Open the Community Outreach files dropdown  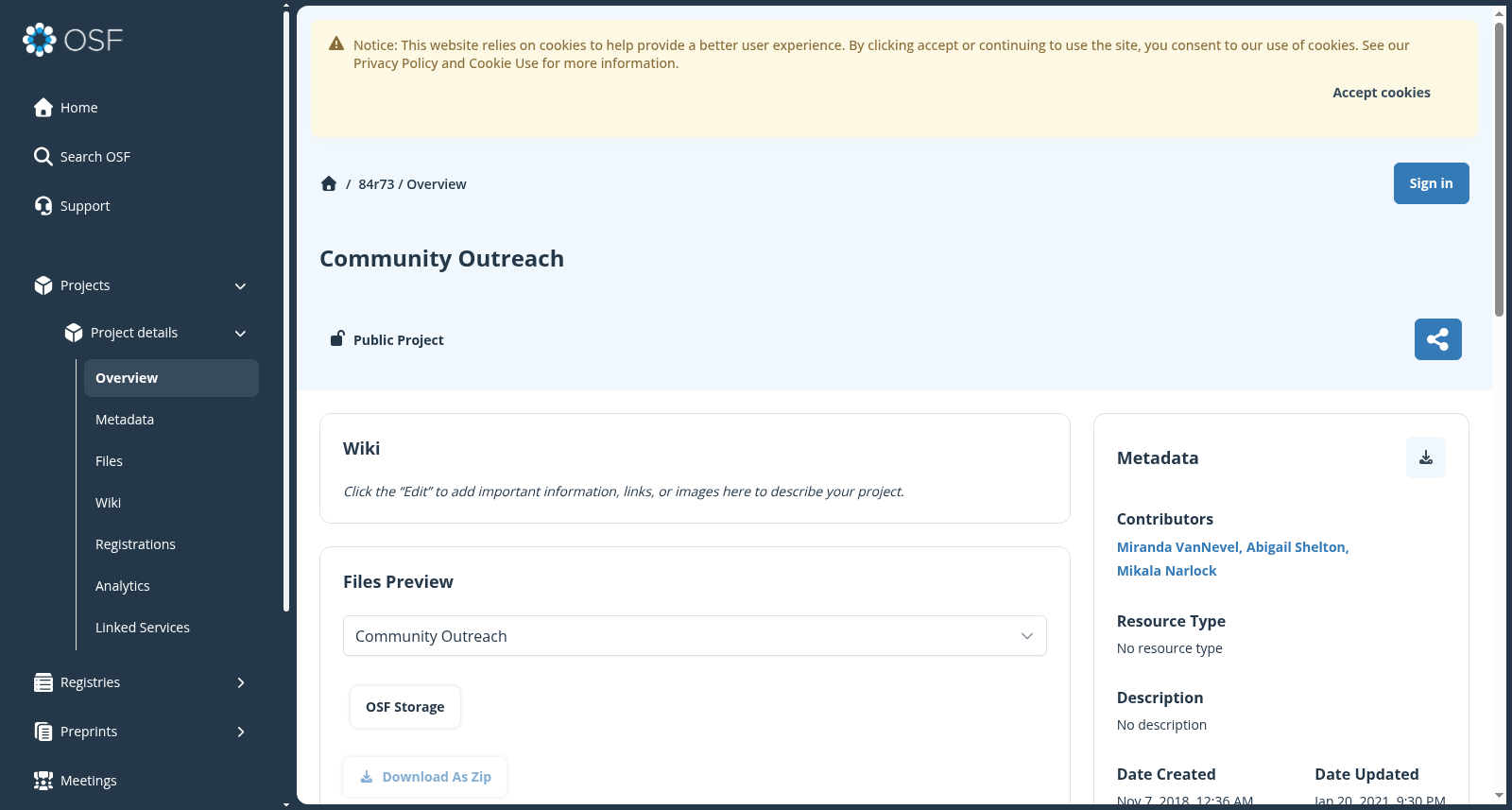coord(695,636)
